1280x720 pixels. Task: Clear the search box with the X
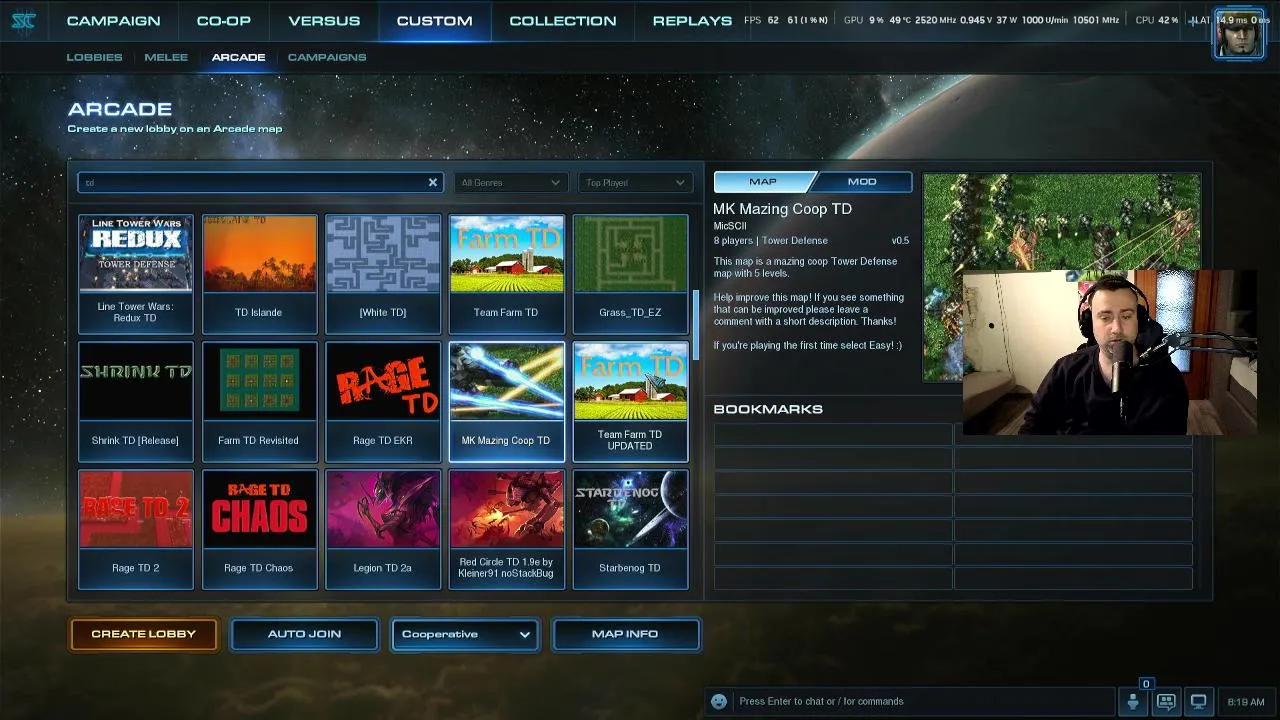tap(433, 183)
